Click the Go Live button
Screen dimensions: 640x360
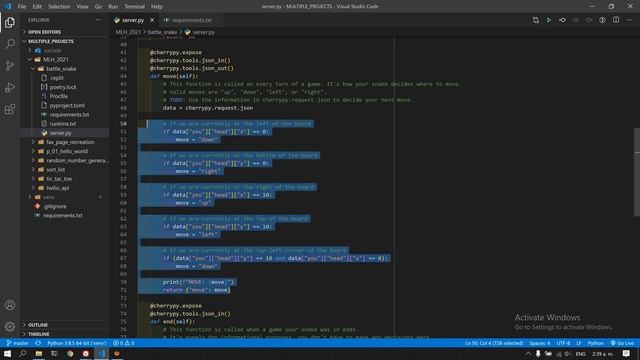622,343
